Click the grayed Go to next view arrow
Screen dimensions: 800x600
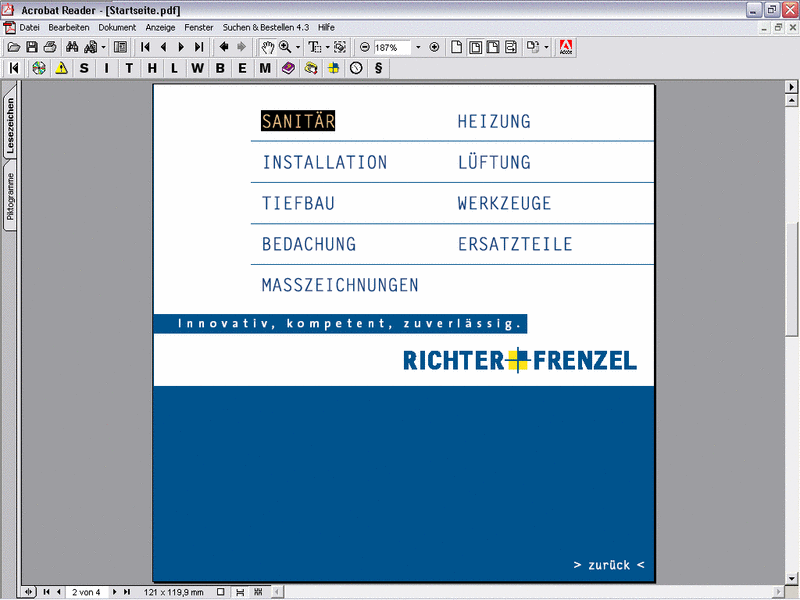241,47
